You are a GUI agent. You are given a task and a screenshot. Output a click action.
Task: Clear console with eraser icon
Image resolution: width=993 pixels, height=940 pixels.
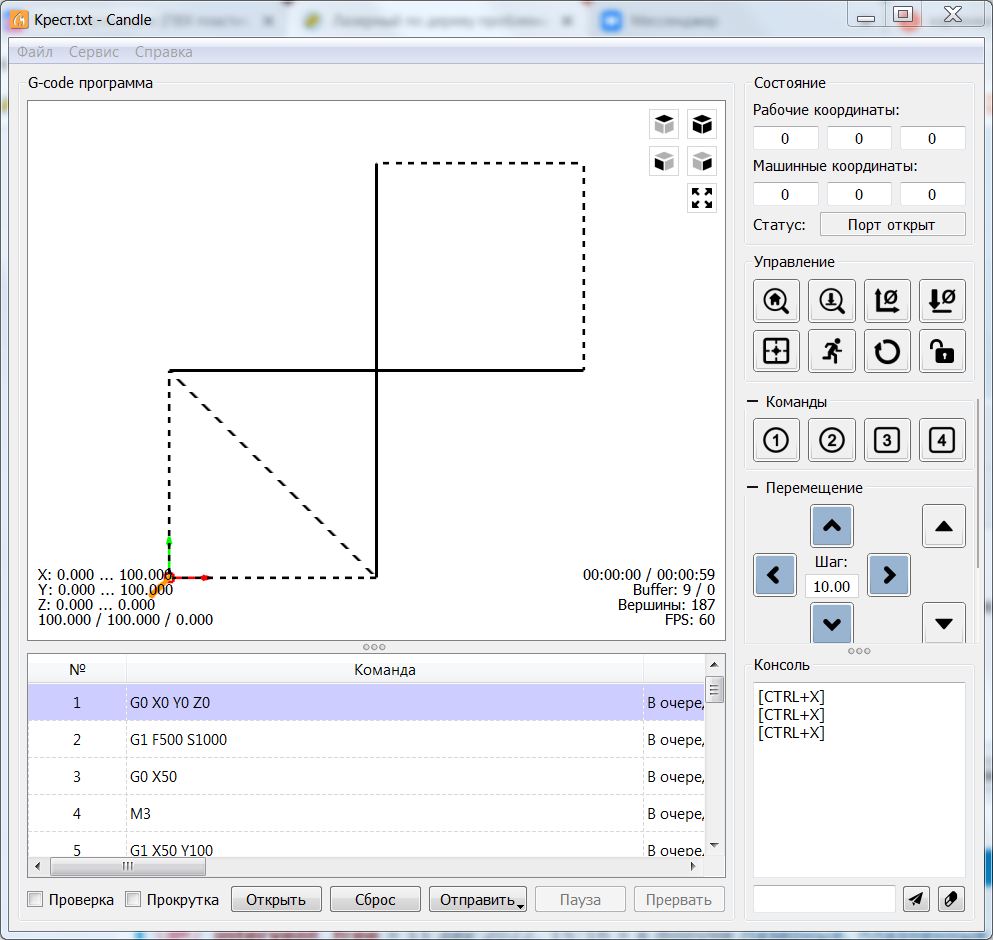[x=951, y=898]
